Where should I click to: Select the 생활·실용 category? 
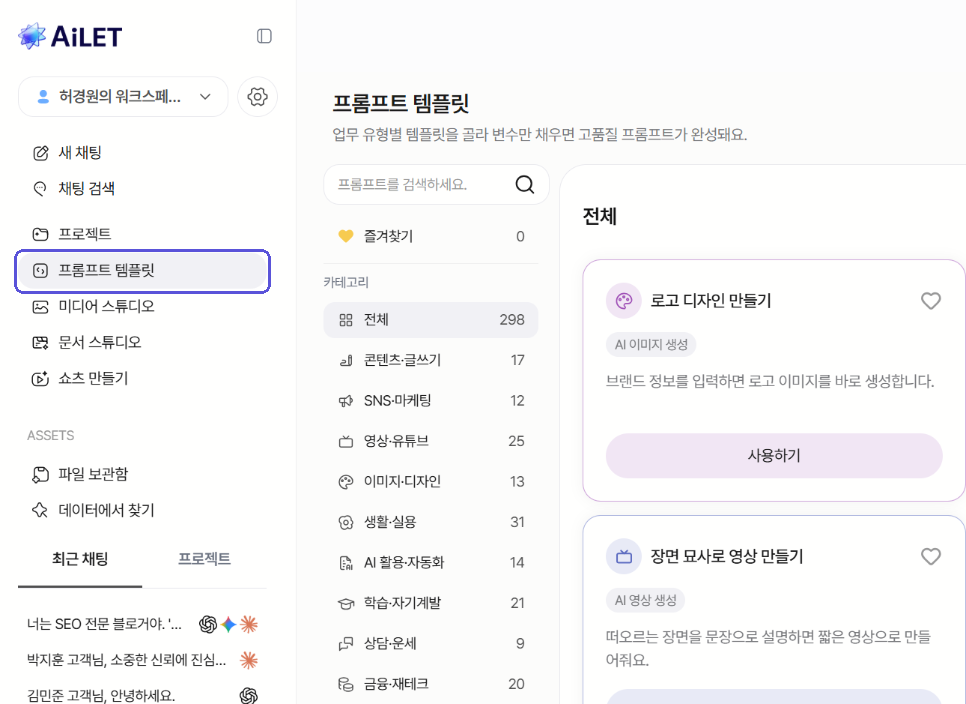pos(431,522)
